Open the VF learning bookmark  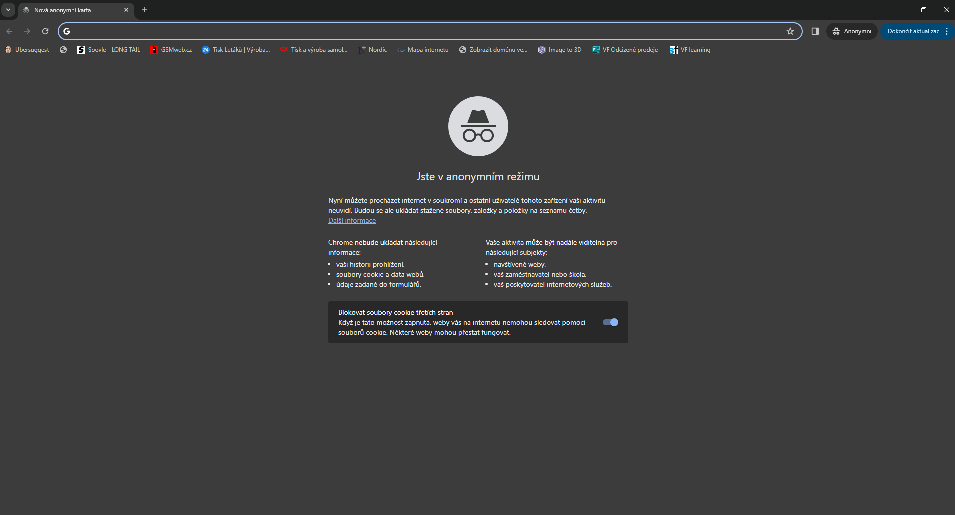click(690, 49)
